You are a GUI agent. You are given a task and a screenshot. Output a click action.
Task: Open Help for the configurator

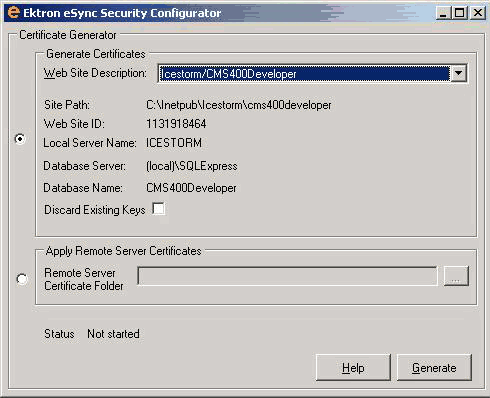pos(353,368)
